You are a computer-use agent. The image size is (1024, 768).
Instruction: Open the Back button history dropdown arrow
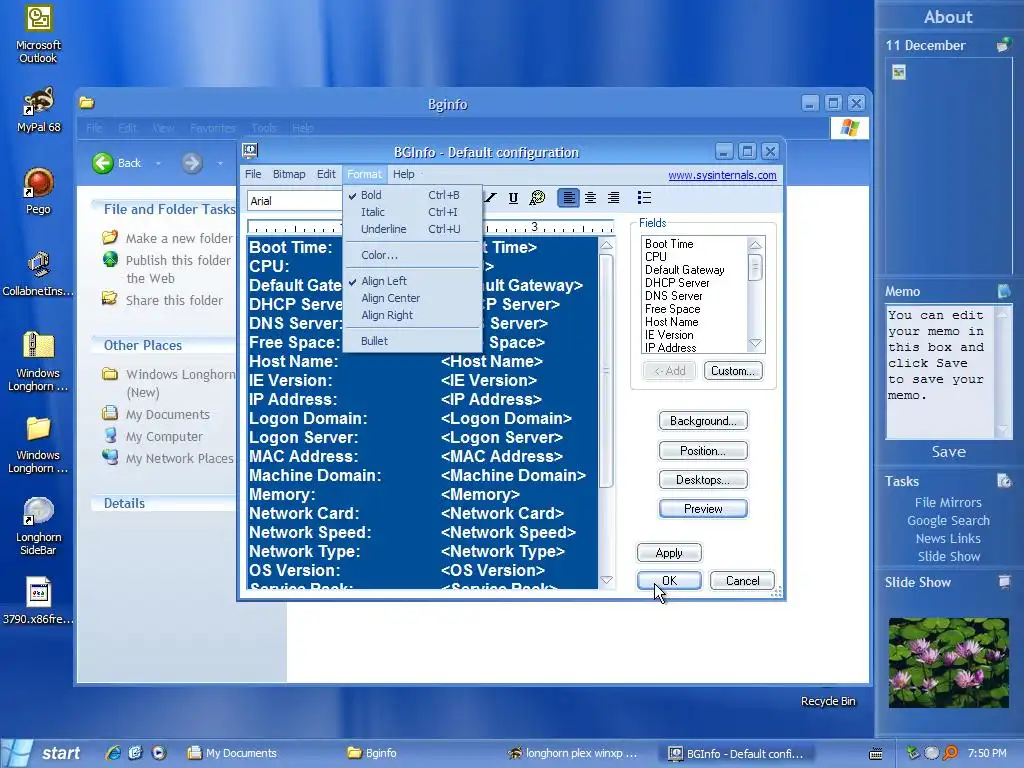coord(158,163)
